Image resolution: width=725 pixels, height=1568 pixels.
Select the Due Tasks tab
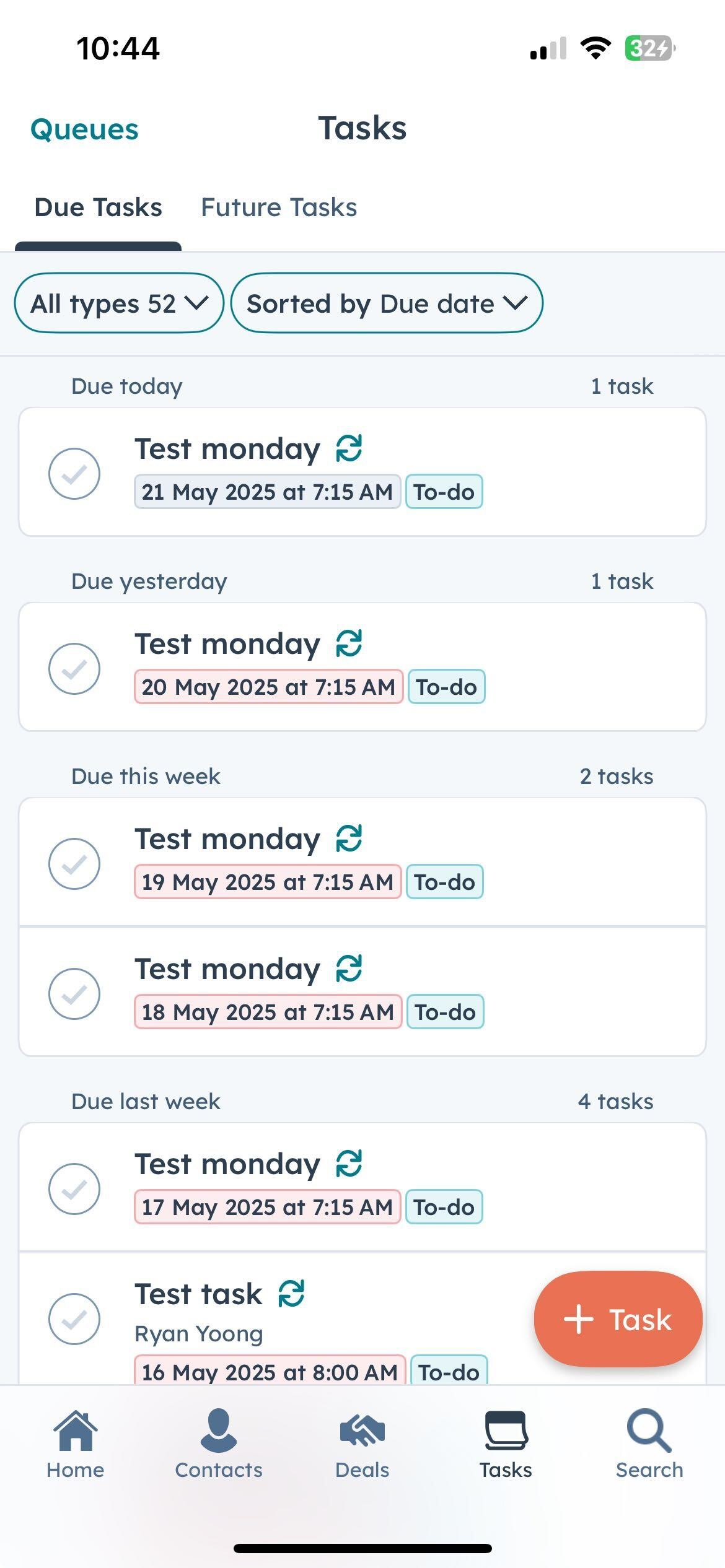pos(99,207)
